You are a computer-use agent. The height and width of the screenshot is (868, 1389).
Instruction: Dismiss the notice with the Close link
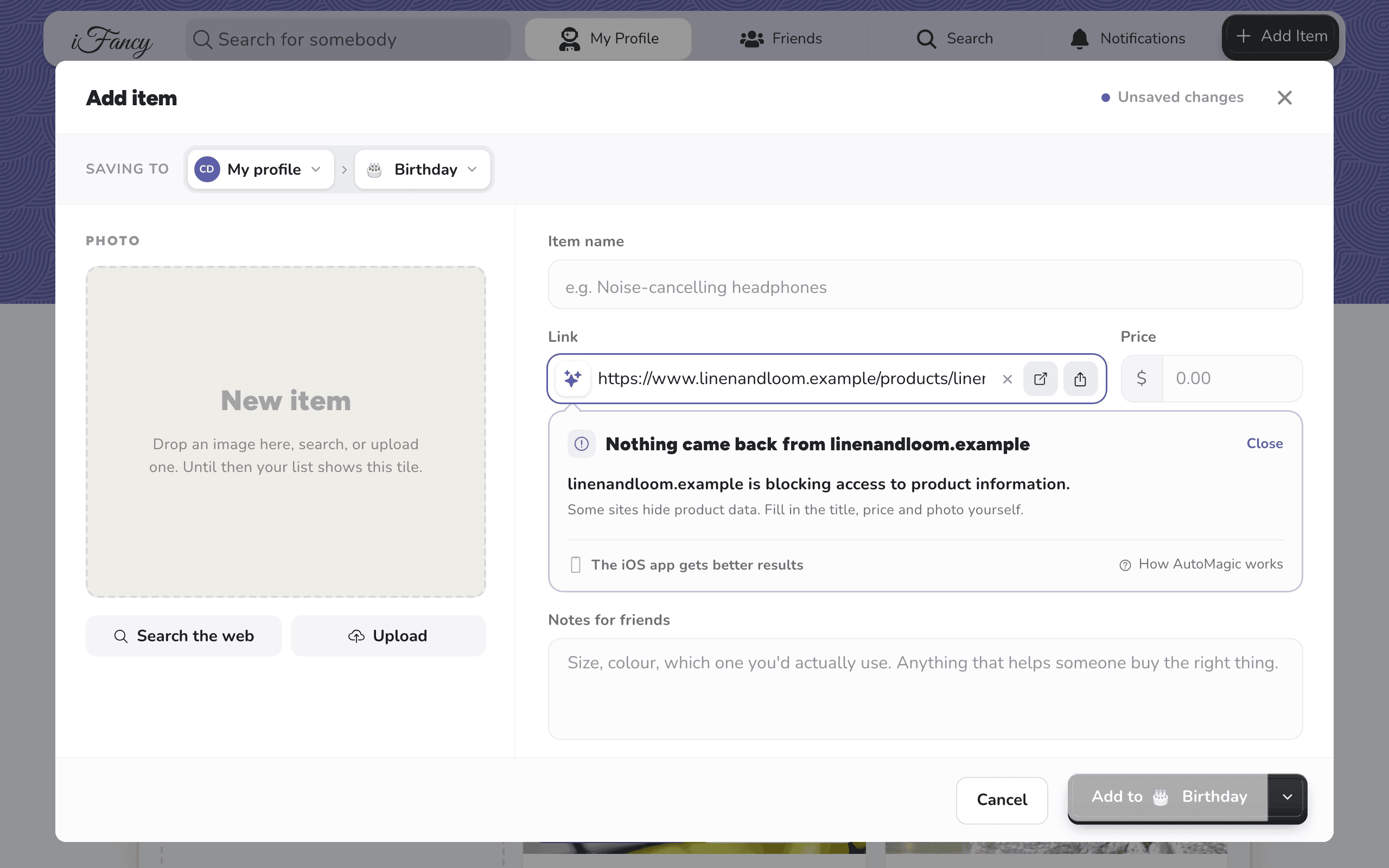pyautogui.click(x=1264, y=444)
